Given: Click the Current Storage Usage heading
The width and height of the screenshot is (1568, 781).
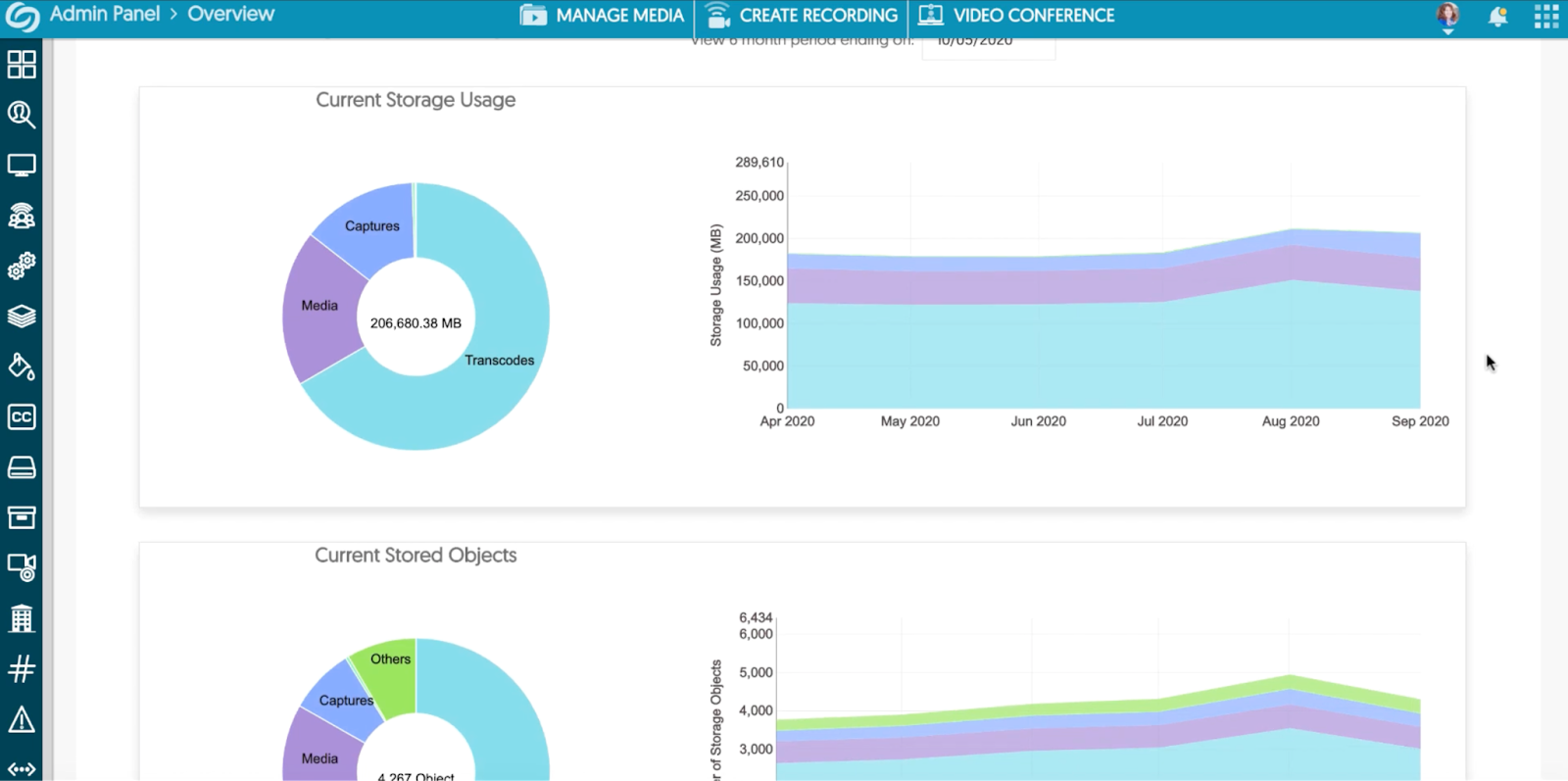Looking at the screenshot, I should pyautogui.click(x=416, y=100).
